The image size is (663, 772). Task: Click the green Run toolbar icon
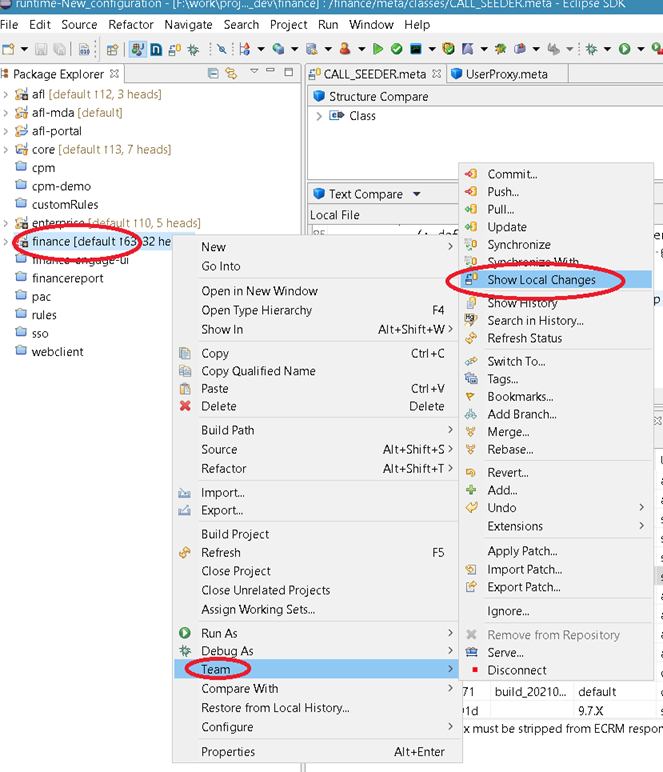tap(378, 48)
